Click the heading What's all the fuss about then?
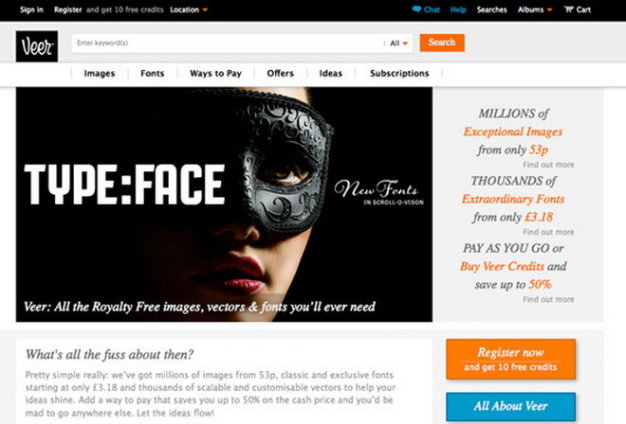The width and height of the screenshot is (626, 424). [109, 355]
